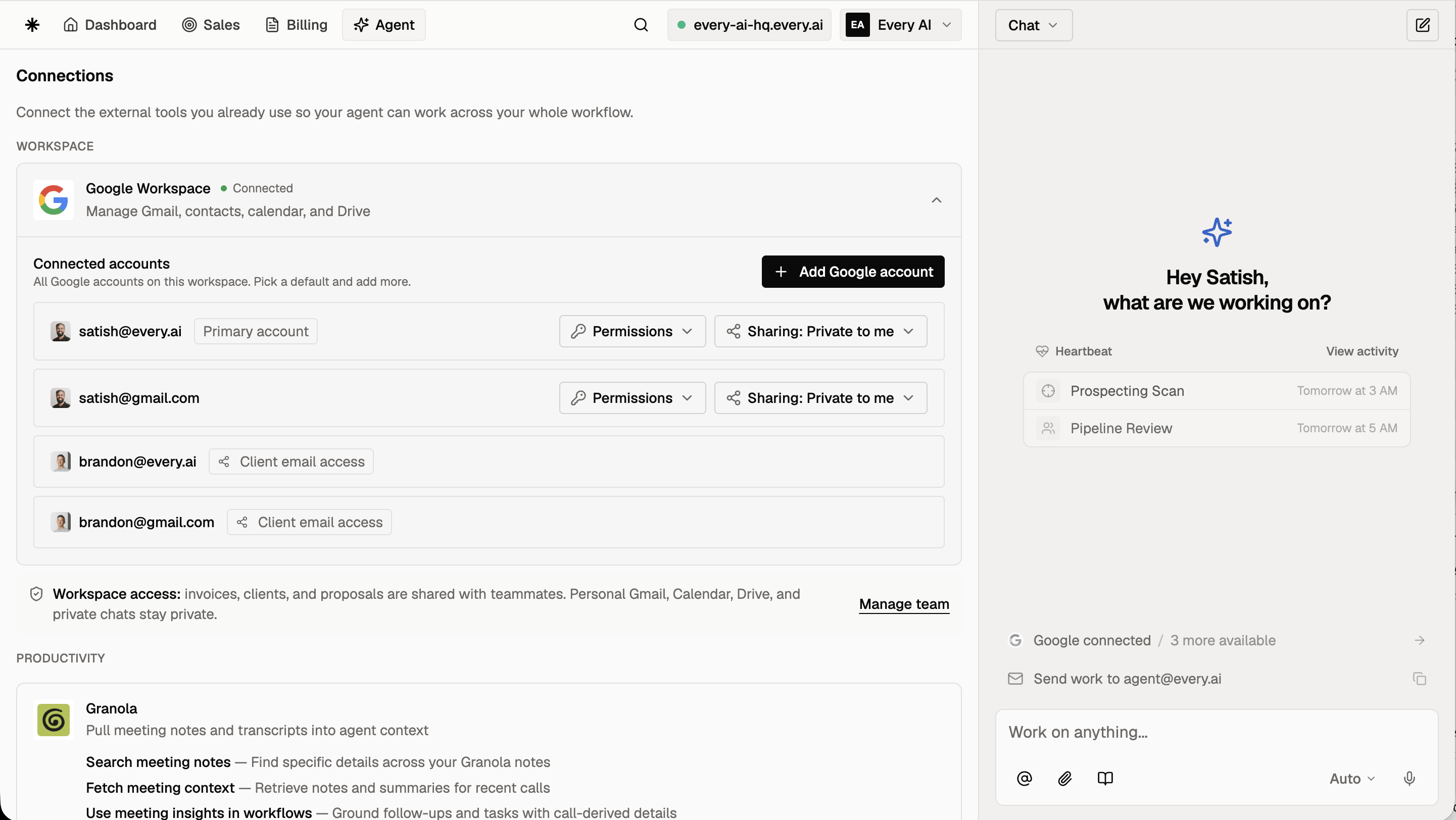
Task: Click the @ mention icon
Action: click(x=1024, y=779)
